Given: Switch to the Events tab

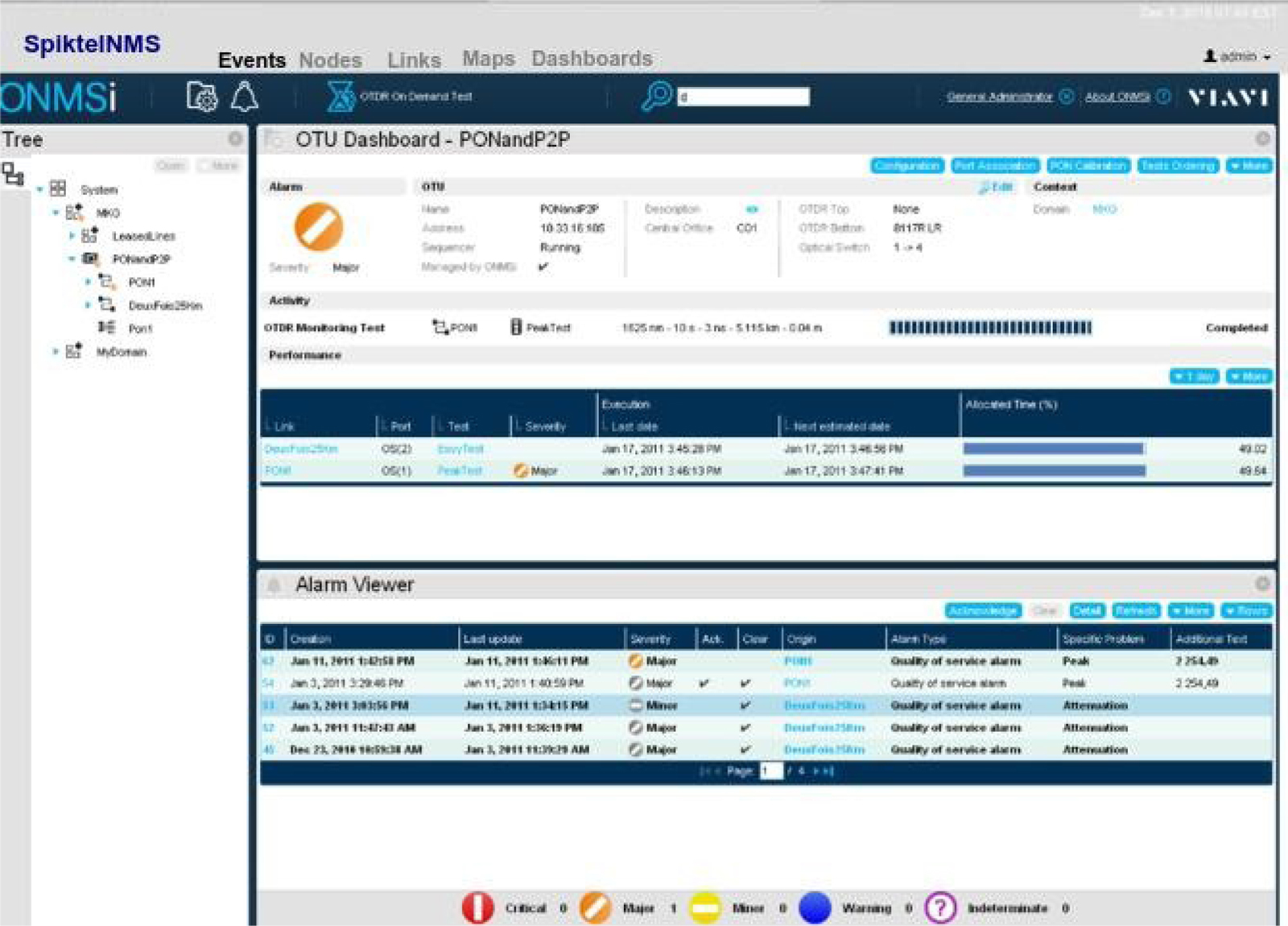Looking at the screenshot, I should click(252, 60).
